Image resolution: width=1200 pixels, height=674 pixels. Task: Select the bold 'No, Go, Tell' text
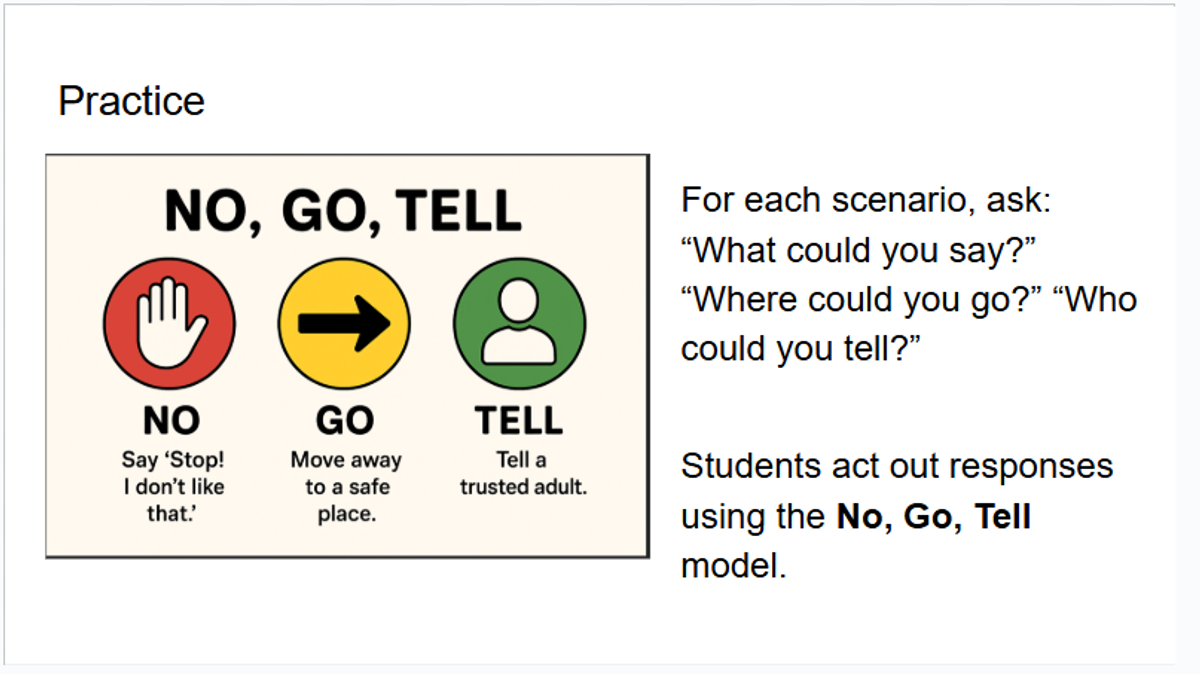coord(934,516)
